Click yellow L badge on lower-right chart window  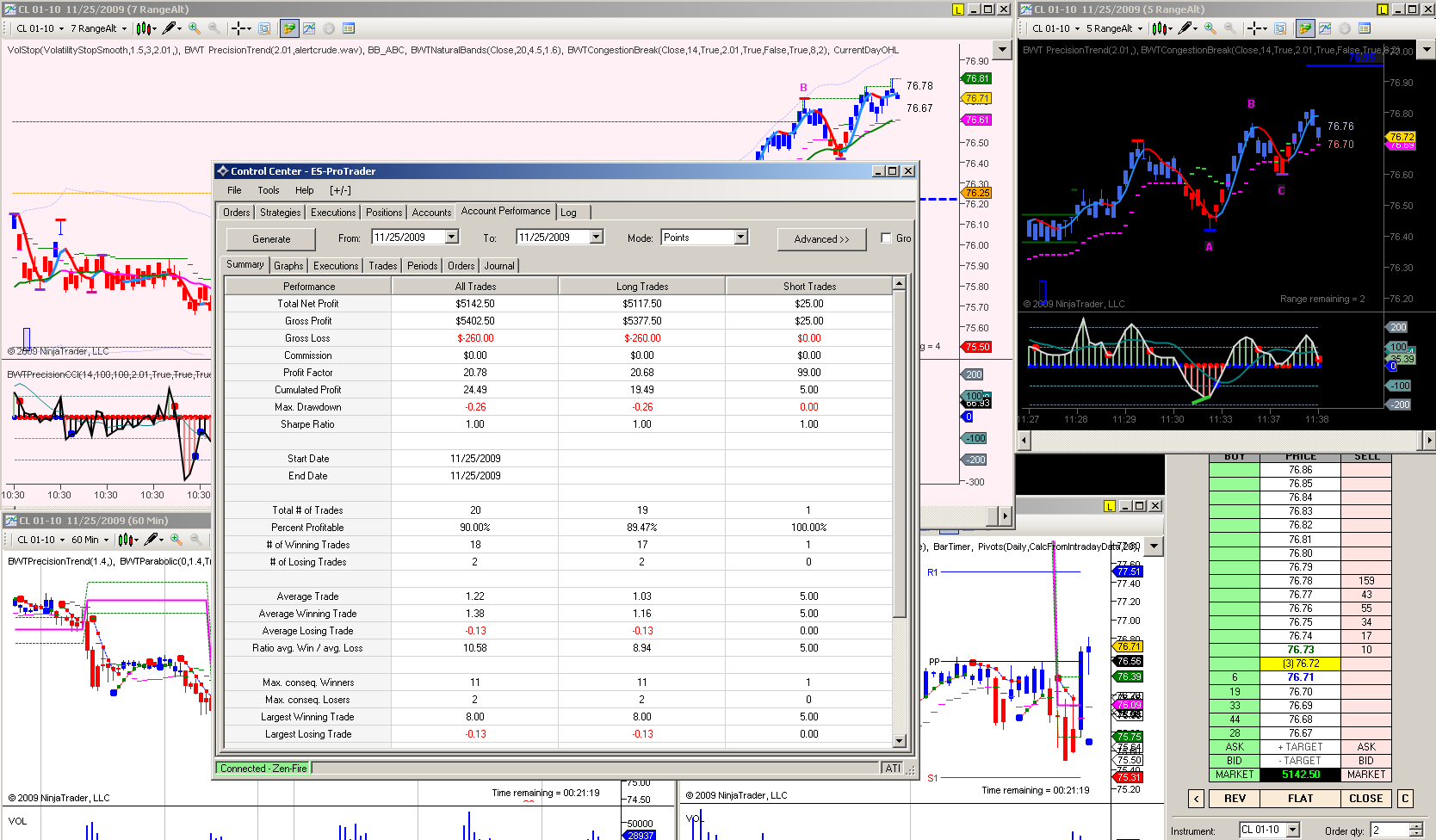(x=1110, y=506)
